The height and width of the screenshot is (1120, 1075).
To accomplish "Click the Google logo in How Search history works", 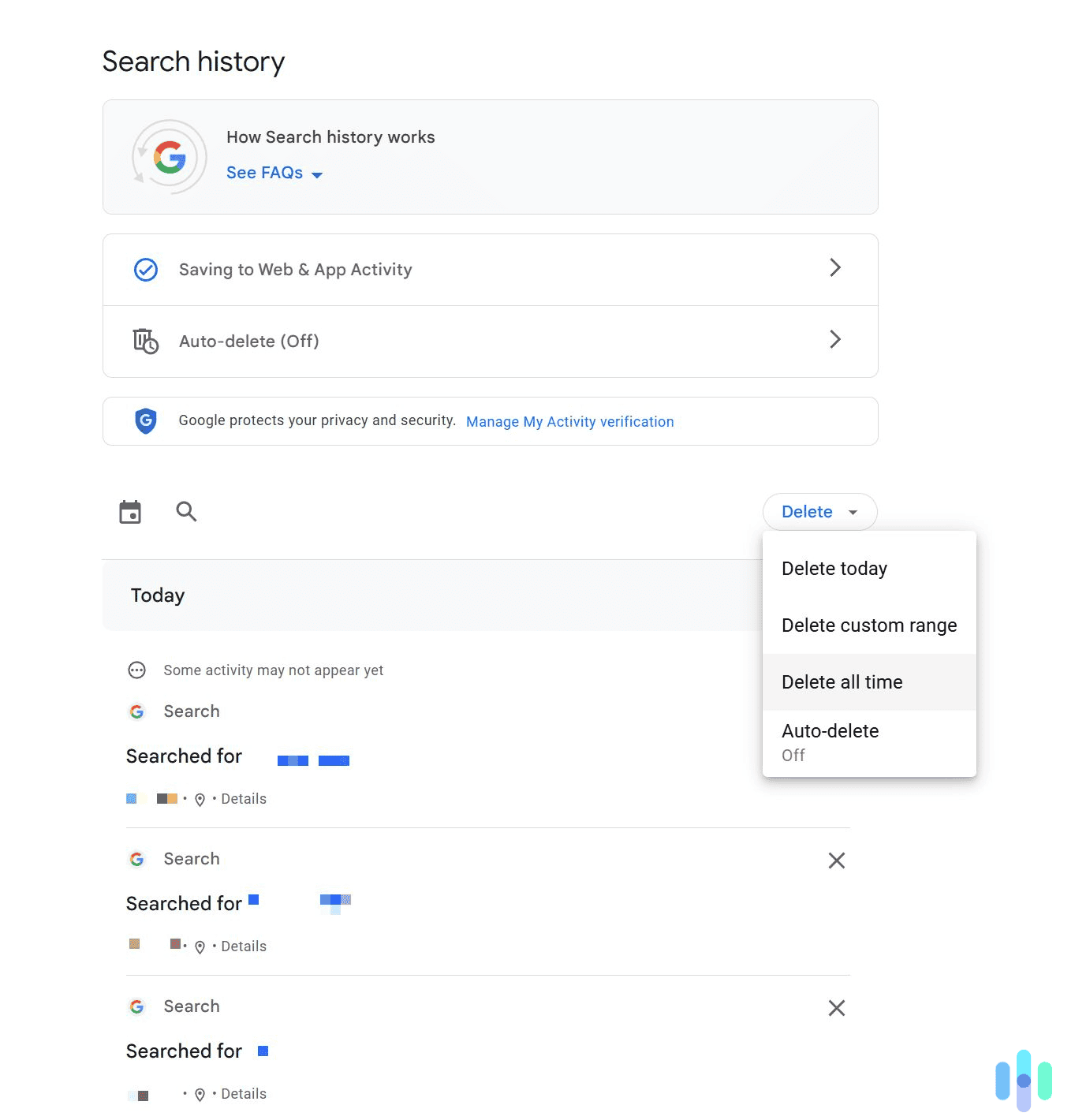I will (169, 157).
